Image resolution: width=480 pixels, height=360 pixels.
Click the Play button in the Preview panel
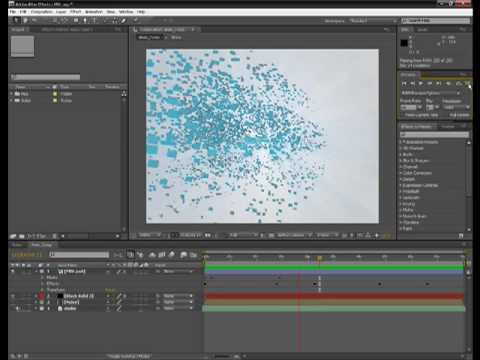421,83
